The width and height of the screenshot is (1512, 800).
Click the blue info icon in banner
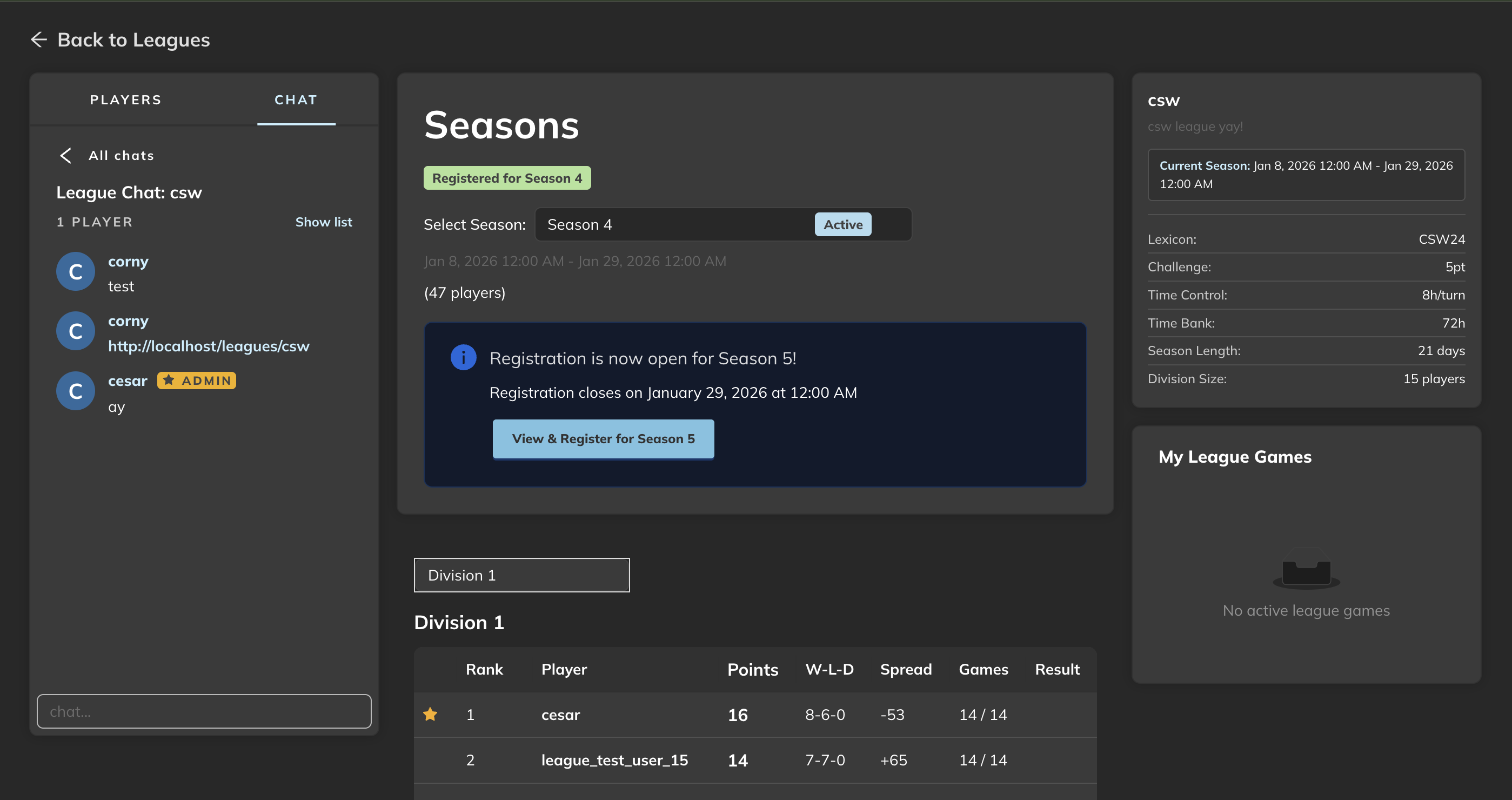(463, 357)
